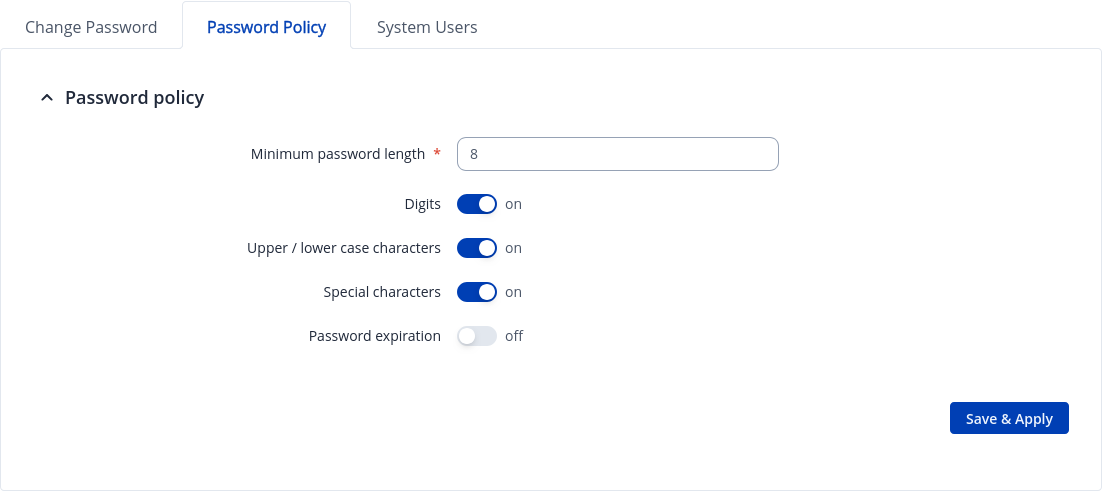Viewport: 1102px width, 491px height.
Task: Turn off Upper / lower case characters switch
Action: coord(477,248)
